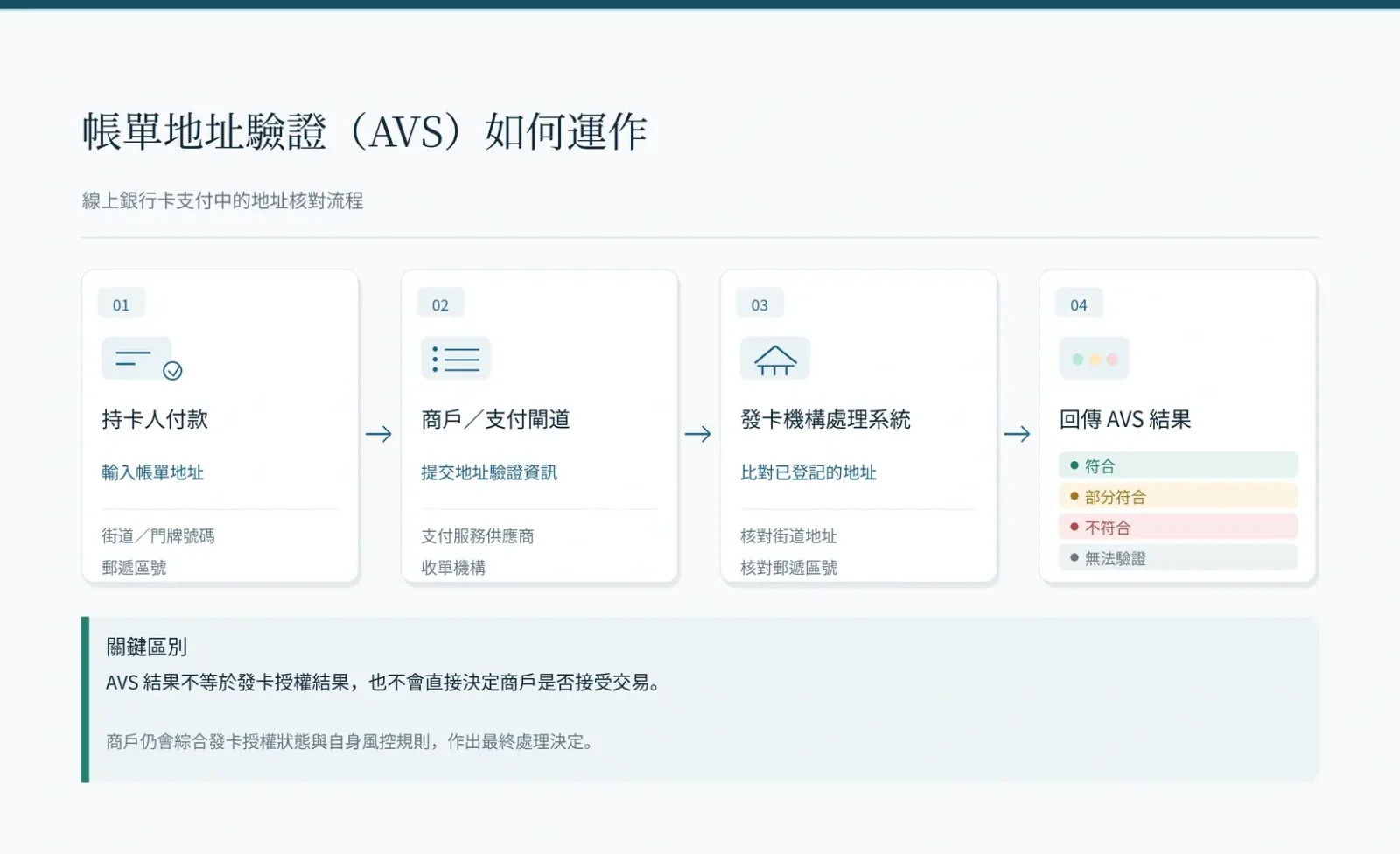Image resolution: width=1400 pixels, height=854 pixels.
Task: Click the 符合 green result pill
Action: [1179, 465]
